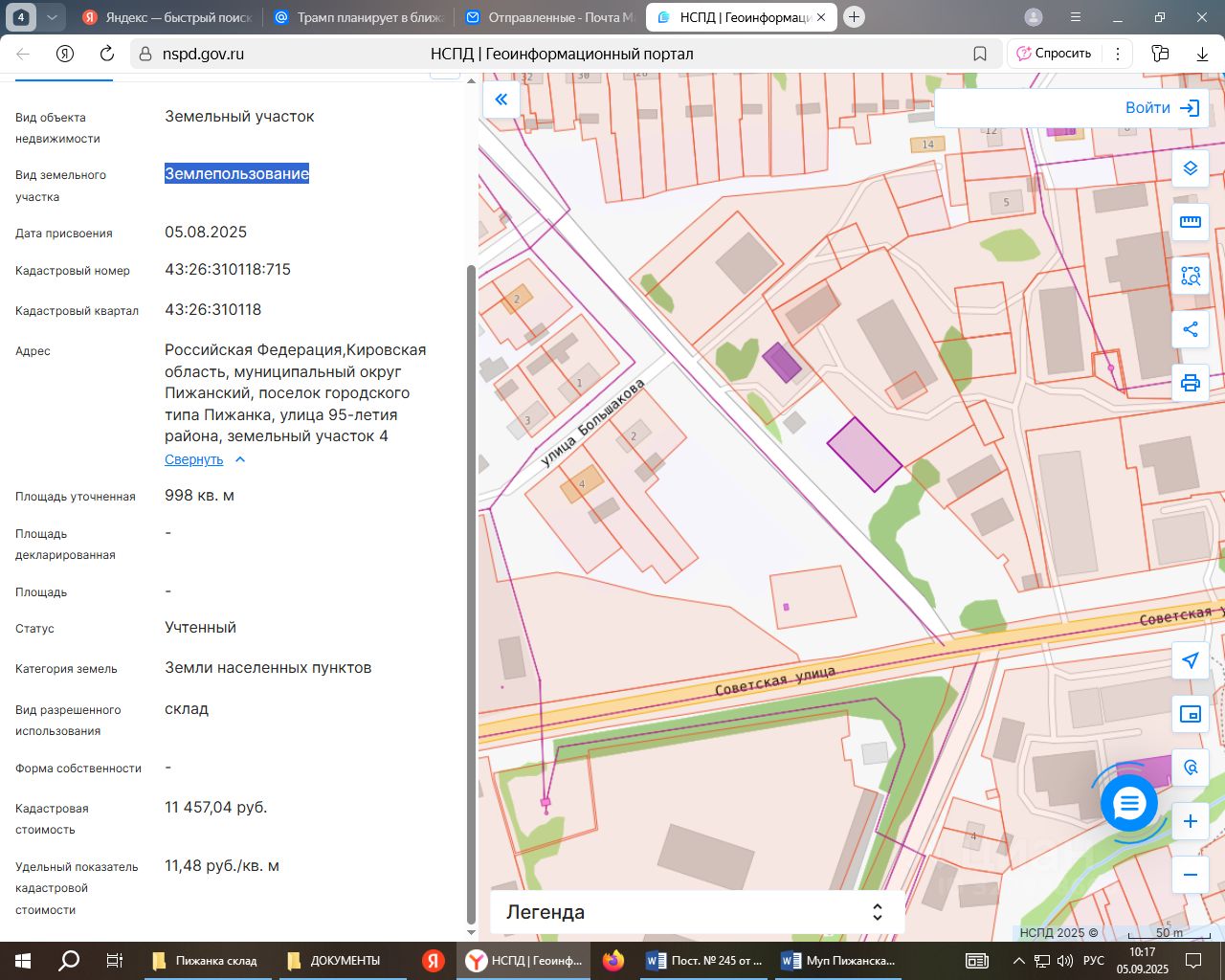Viewport: 1225px width, 980px height.
Task: Collapse address with Свернуть link
Action: click(194, 459)
